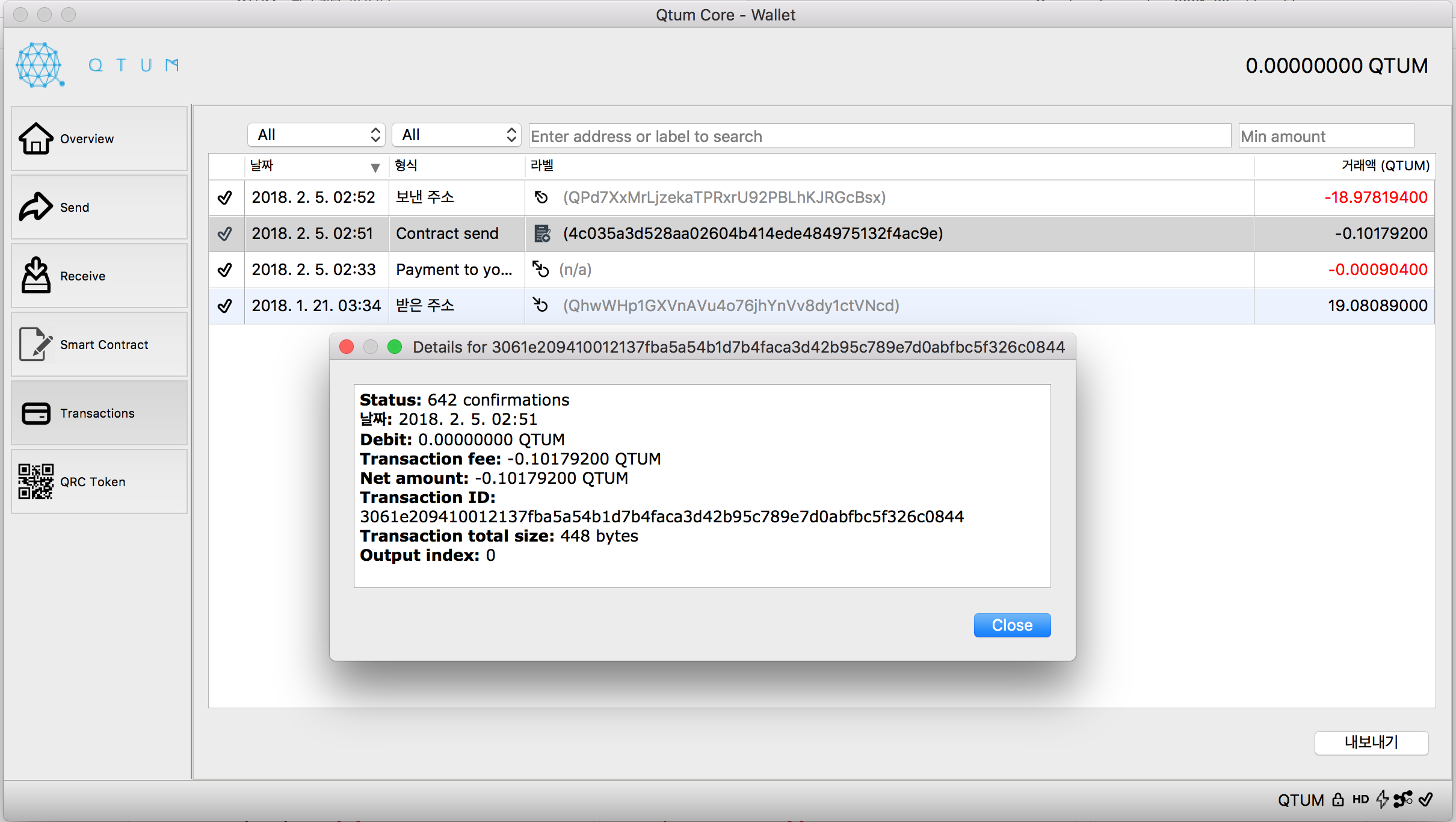Select the Transactions tab
This screenshot has width=1456, height=822.
99,413
